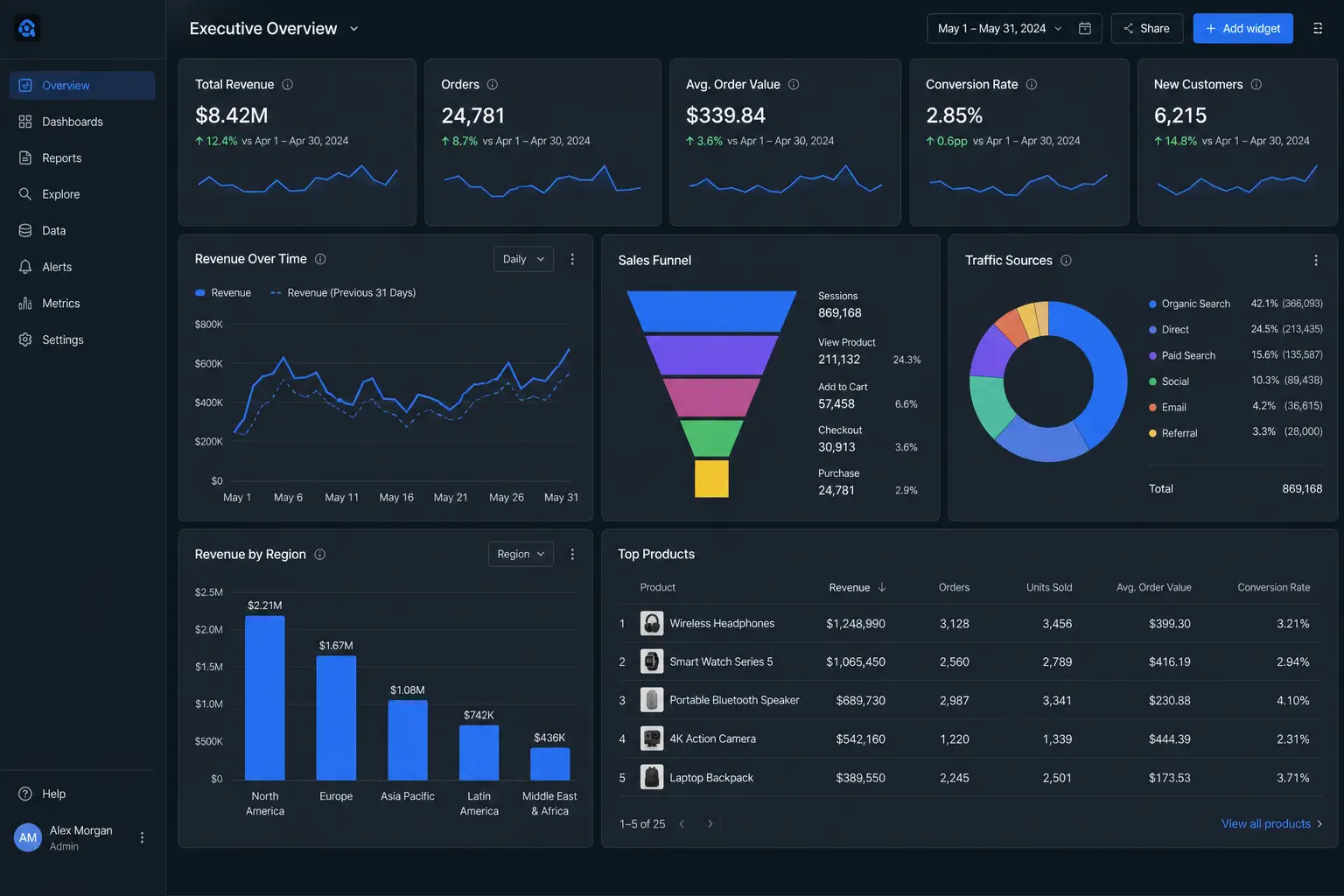Screen dimensions: 1344x896
Task: Go to next page of products
Action: [x=710, y=824]
